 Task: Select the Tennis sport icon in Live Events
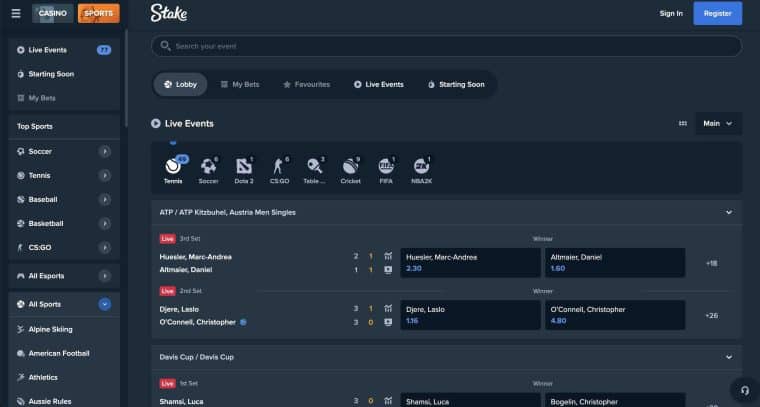[x=173, y=166]
